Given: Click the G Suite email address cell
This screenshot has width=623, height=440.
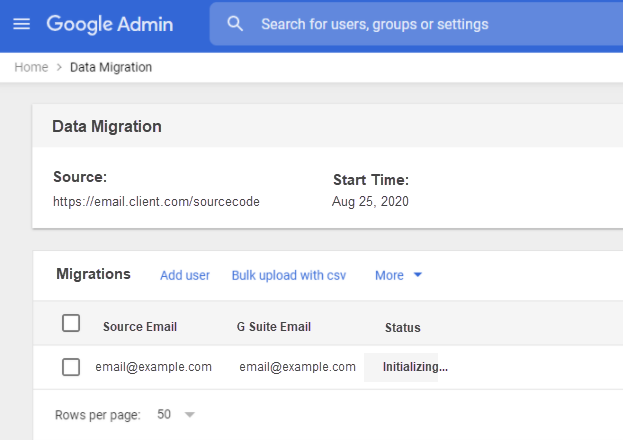Looking at the screenshot, I should (297, 367).
